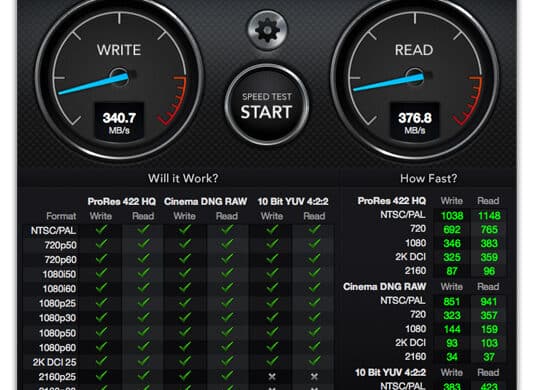Click the Cinema DNG 2K DCI read value 103
The width and height of the screenshot is (533, 390).
489,343
